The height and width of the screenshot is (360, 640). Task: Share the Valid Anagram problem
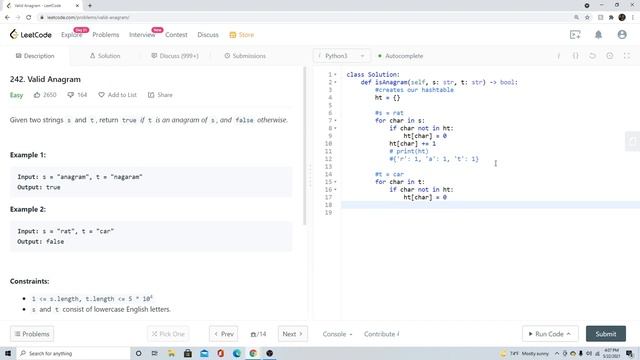160,95
